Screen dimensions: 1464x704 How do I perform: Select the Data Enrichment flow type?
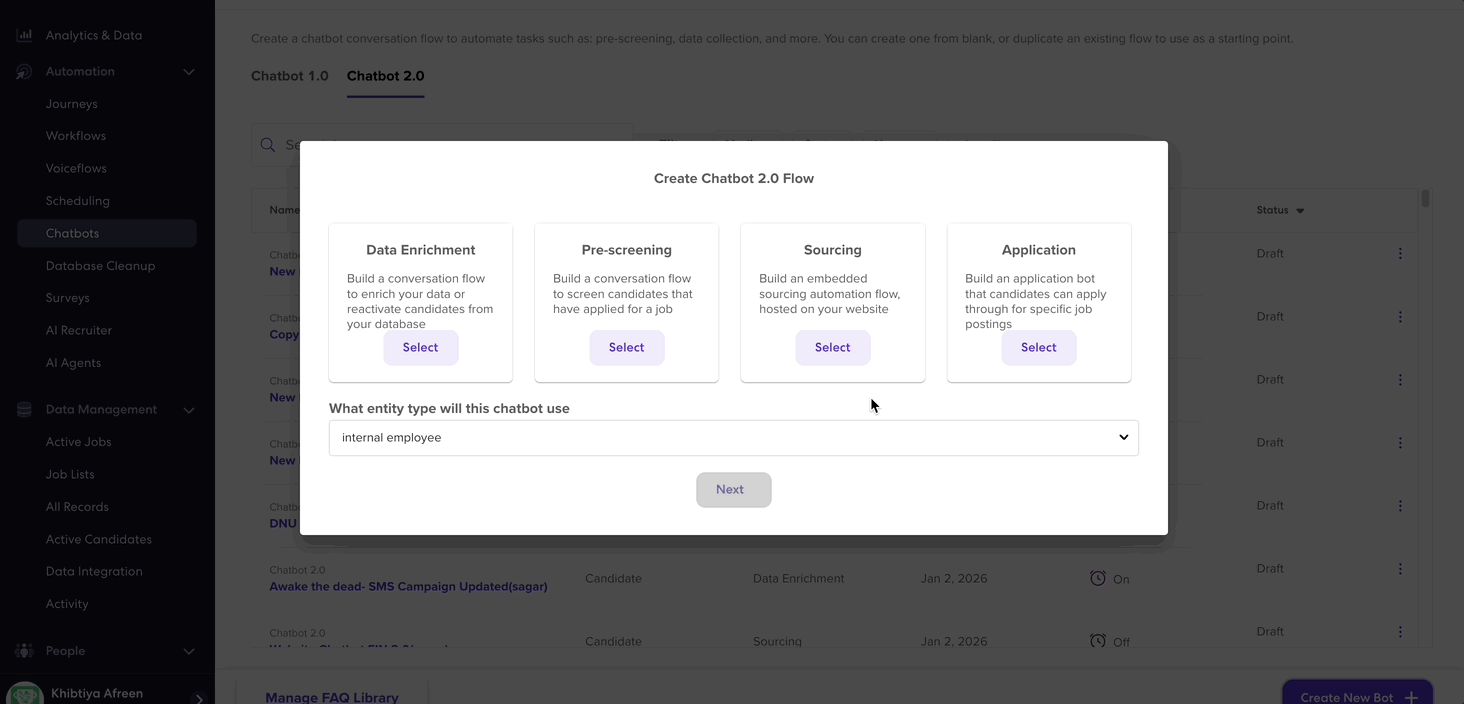[x=420, y=347]
